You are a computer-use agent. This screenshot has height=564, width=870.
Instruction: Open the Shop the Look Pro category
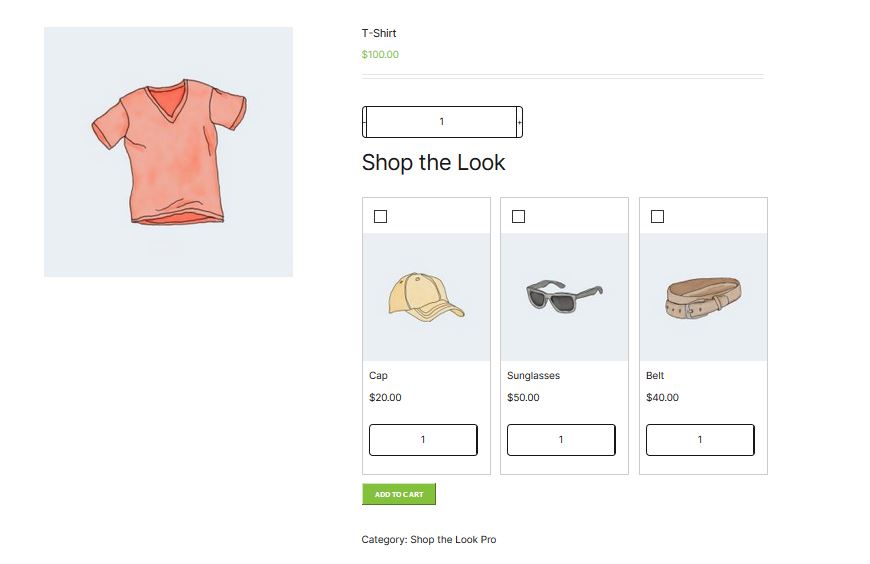coord(453,540)
